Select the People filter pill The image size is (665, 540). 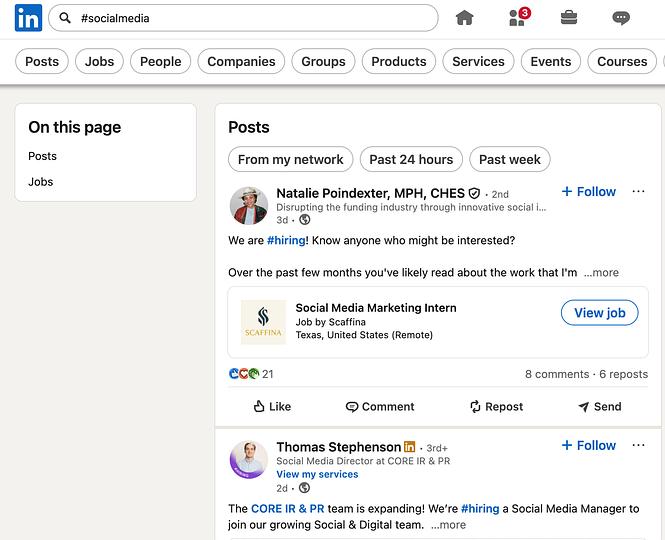(x=160, y=62)
